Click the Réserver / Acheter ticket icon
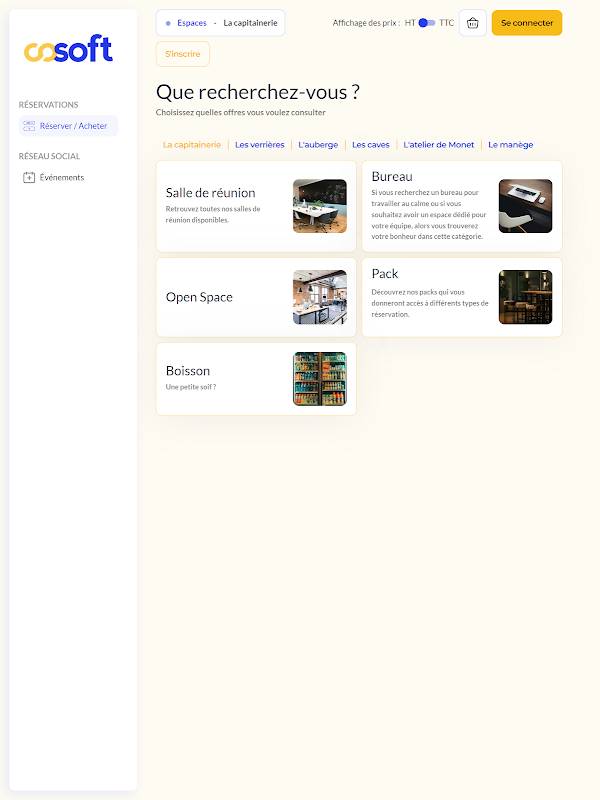 29,126
